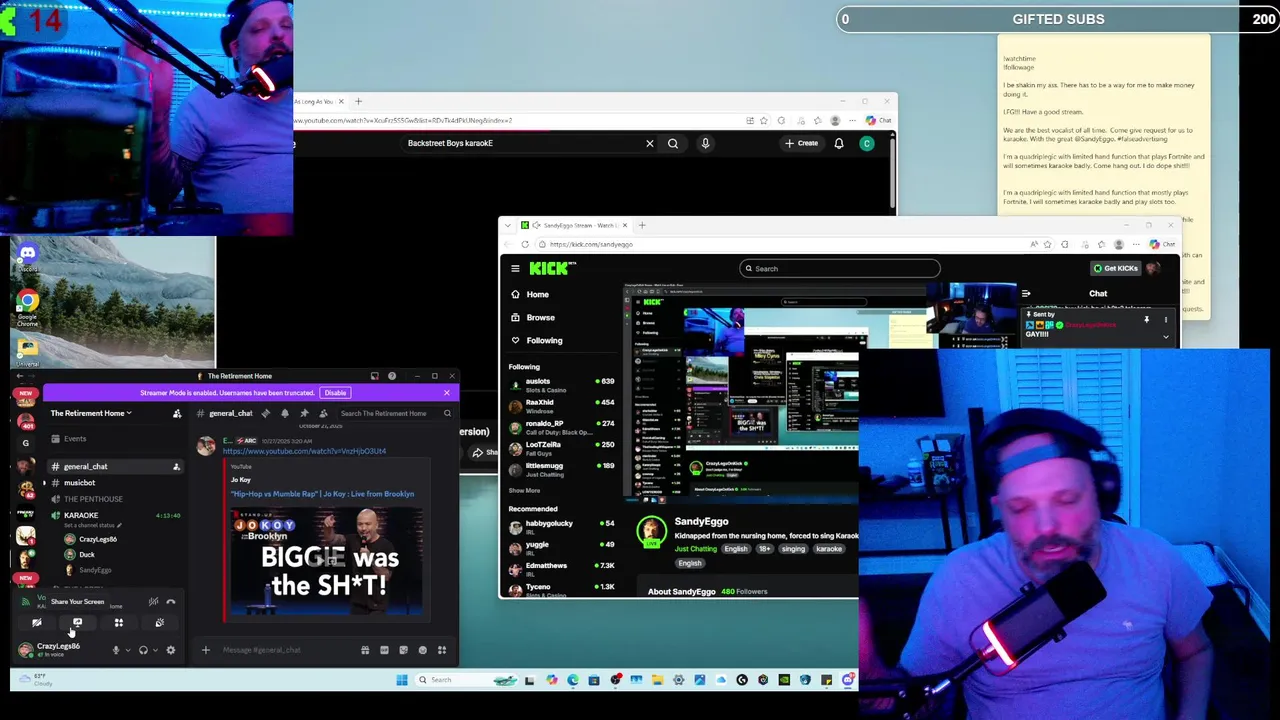Open Discord emoji picker
This screenshot has width=1280, height=720.
point(422,650)
